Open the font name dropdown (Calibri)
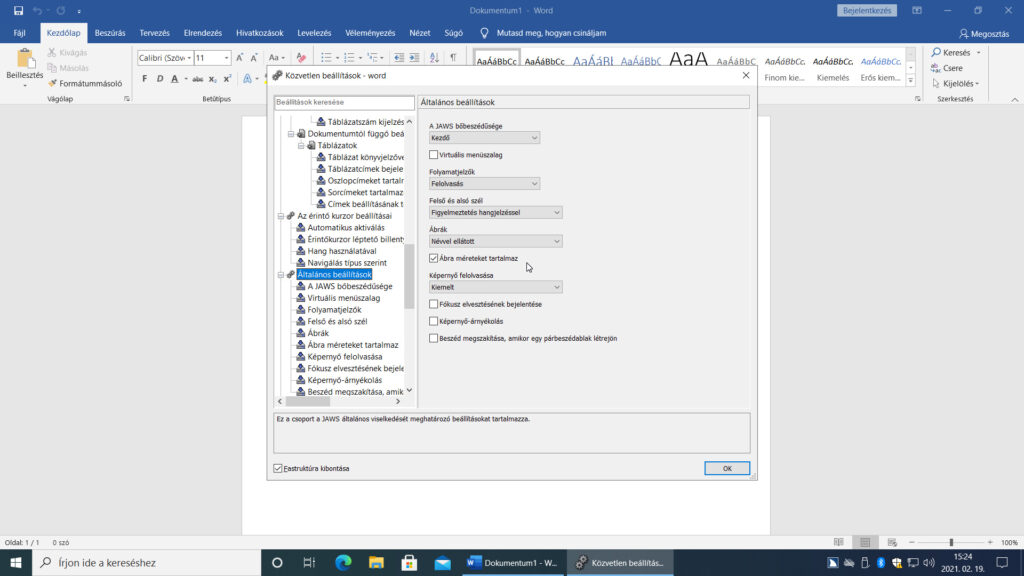Image resolution: width=1024 pixels, height=576 pixels. (189, 58)
